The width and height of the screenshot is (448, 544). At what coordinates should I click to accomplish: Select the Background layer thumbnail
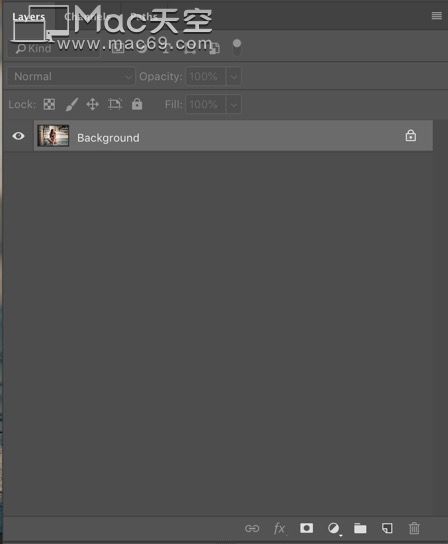point(53,136)
